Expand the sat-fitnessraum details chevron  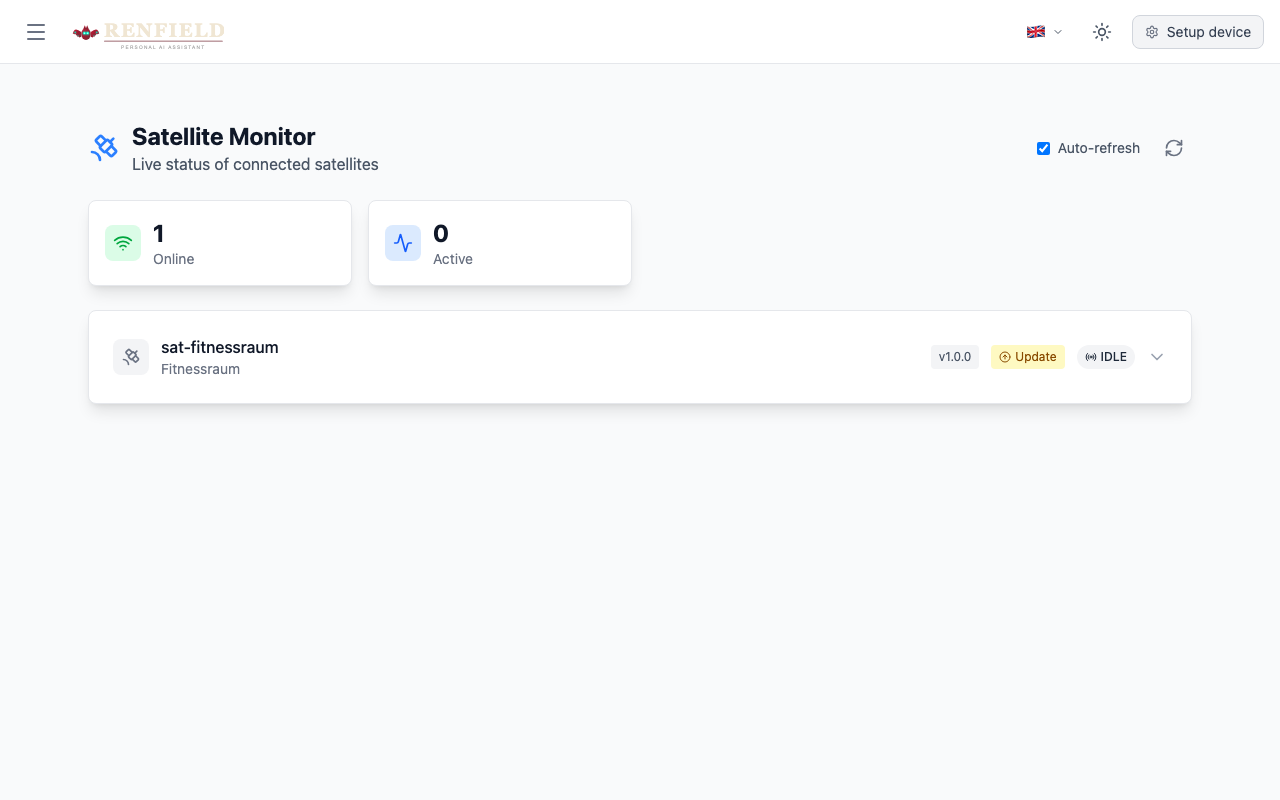coord(1157,357)
